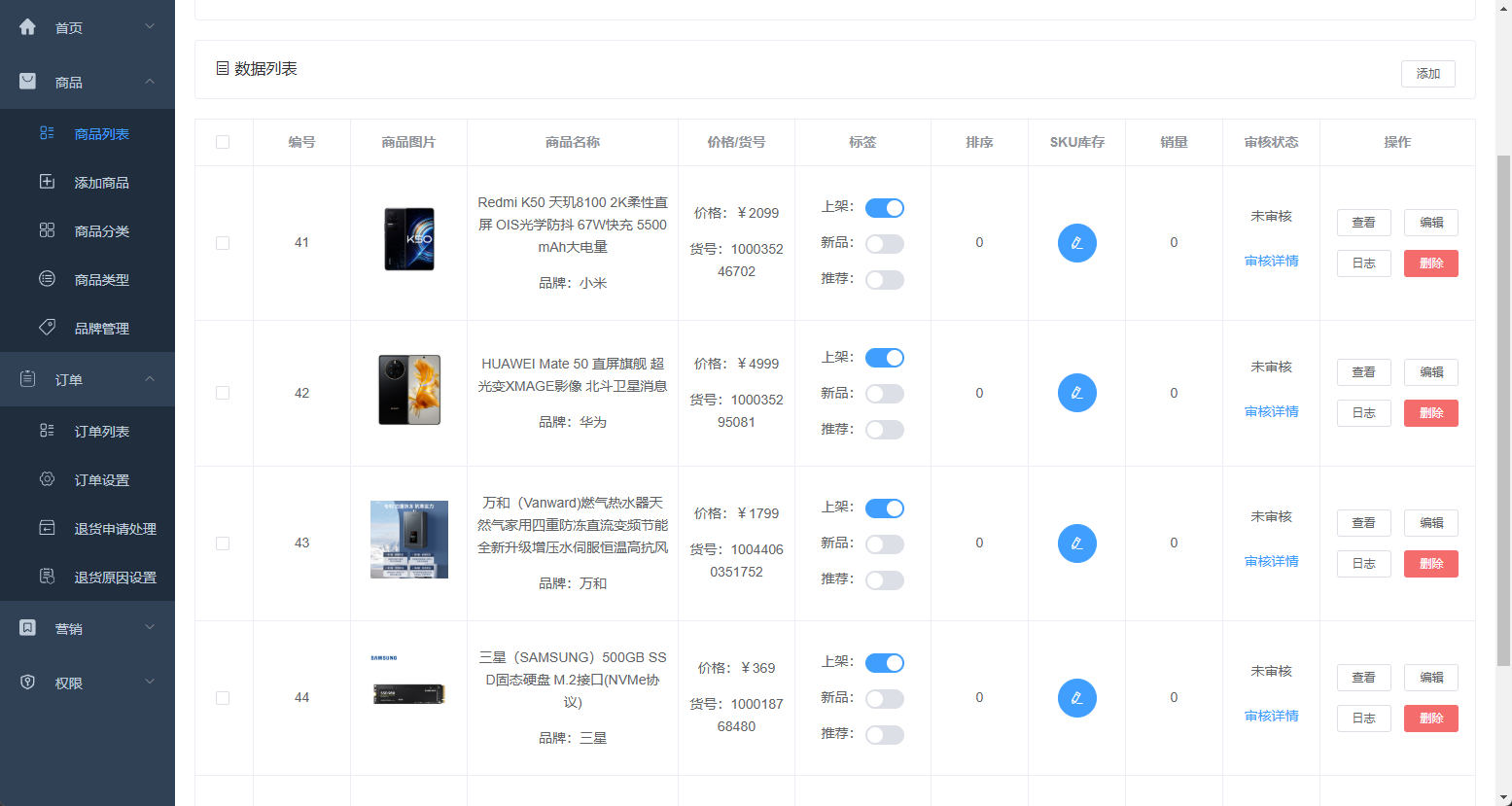Open SKU stock editor for HUAWEI Mate 50
1512x806 pixels.
(1076, 393)
